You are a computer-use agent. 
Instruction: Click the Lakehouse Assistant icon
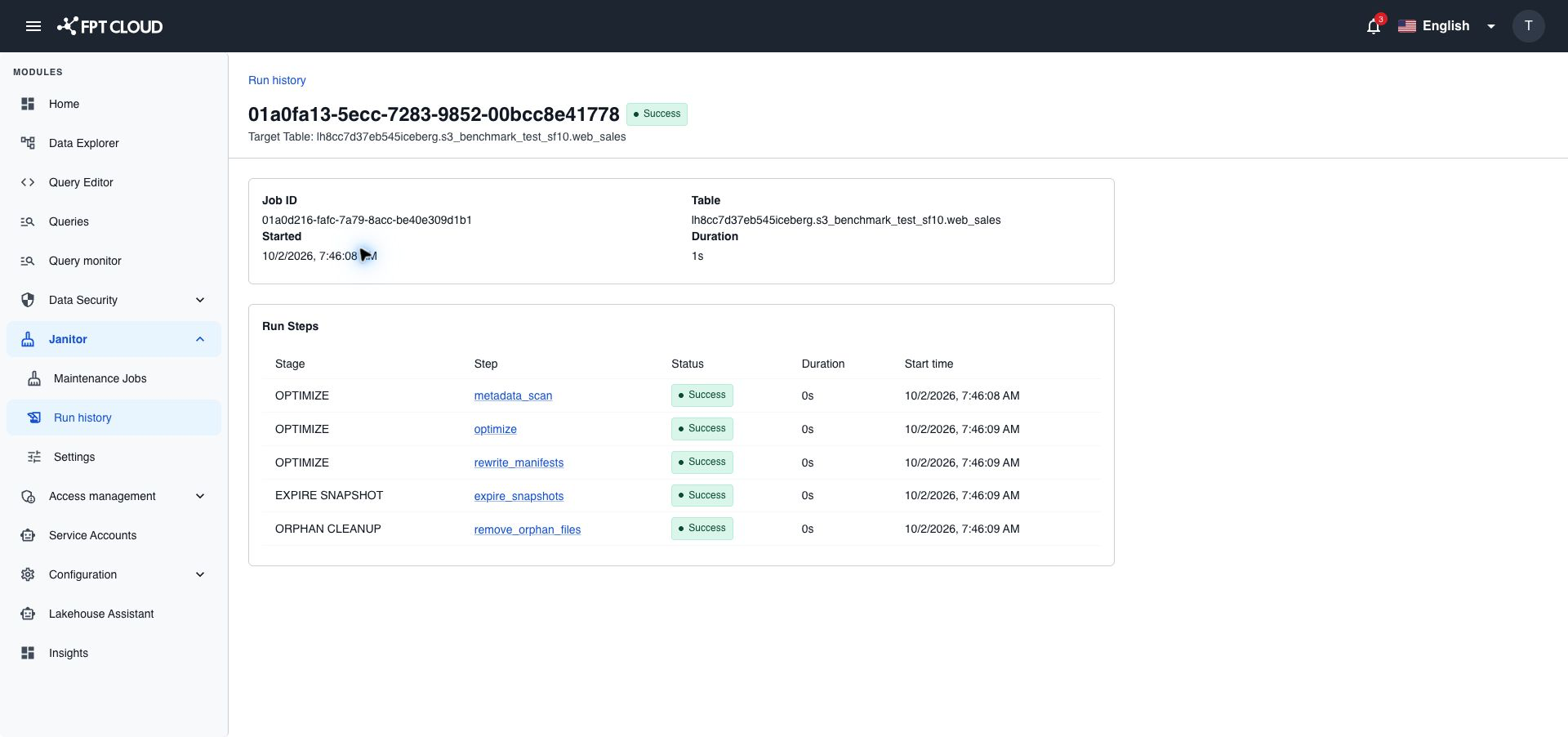(28, 614)
